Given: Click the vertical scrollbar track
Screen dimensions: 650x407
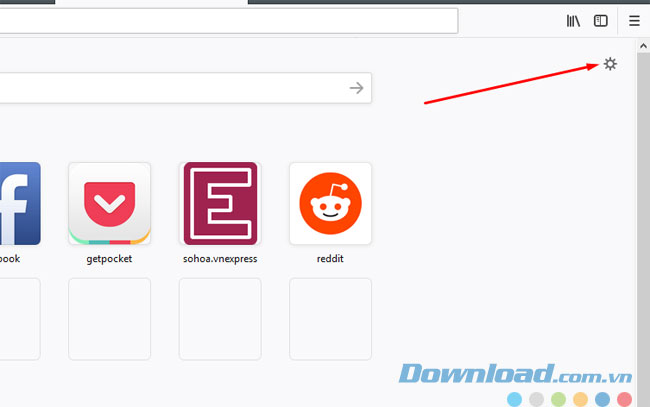Looking at the screenshot, I should (643, 230).
